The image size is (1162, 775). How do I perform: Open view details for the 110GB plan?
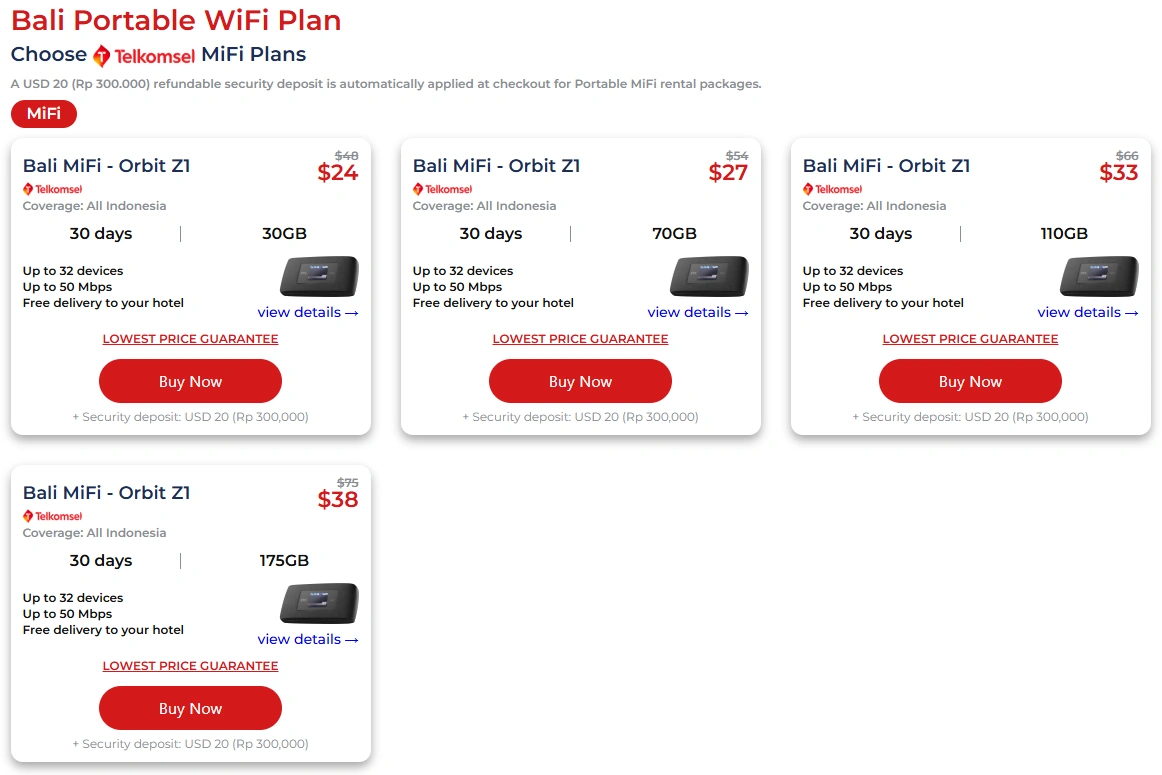pyautogui.click(x=1088, y=313)
